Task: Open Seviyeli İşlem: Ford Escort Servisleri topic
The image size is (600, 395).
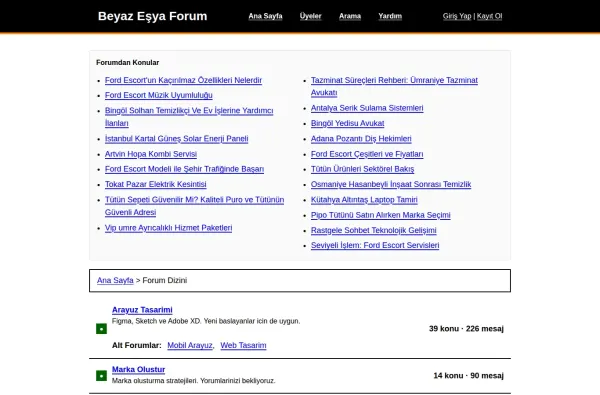Action: tap(375, 245)
